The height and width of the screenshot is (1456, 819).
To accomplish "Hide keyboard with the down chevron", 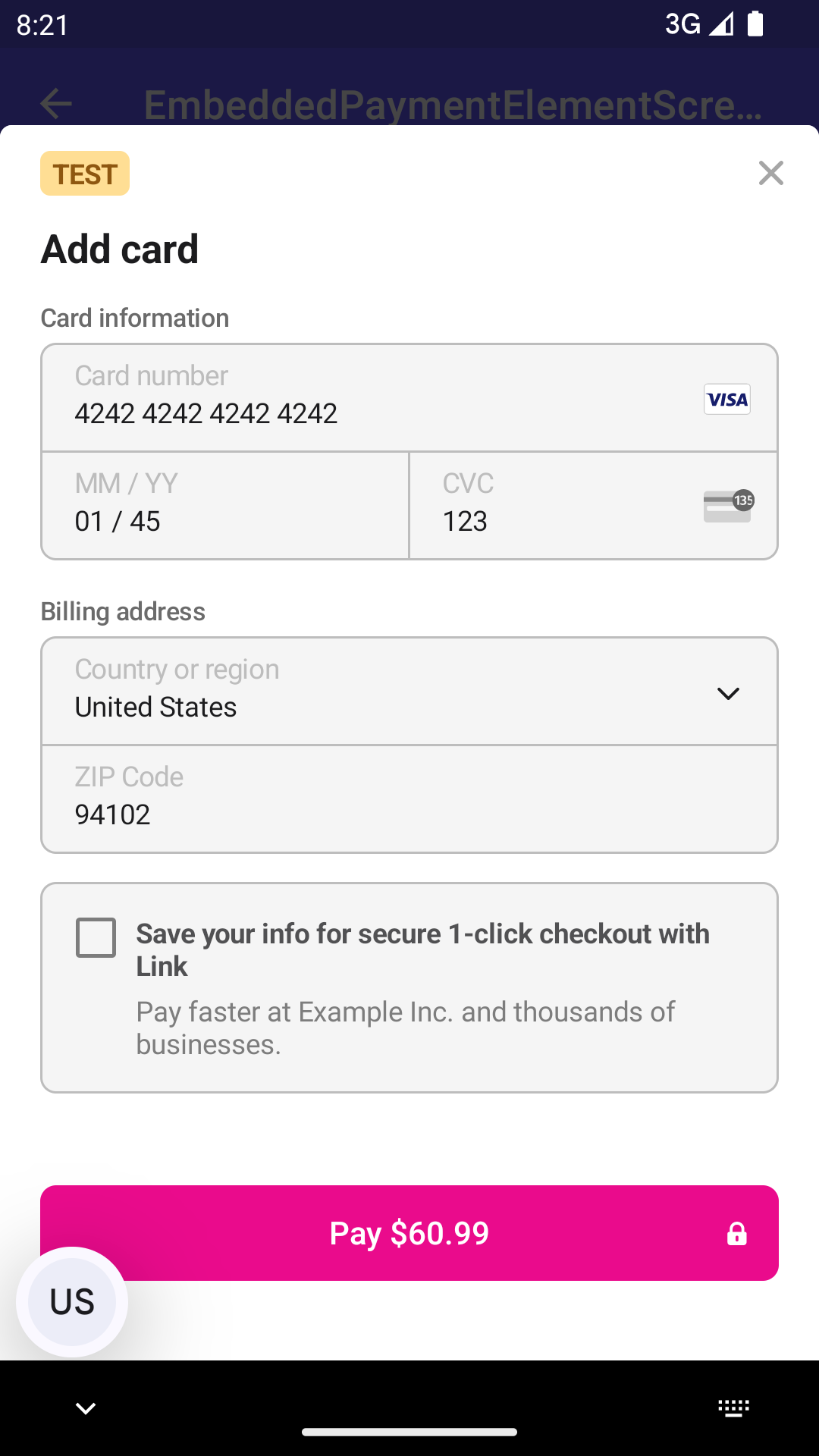I will pyautogui.click(x=86, y=1408).
